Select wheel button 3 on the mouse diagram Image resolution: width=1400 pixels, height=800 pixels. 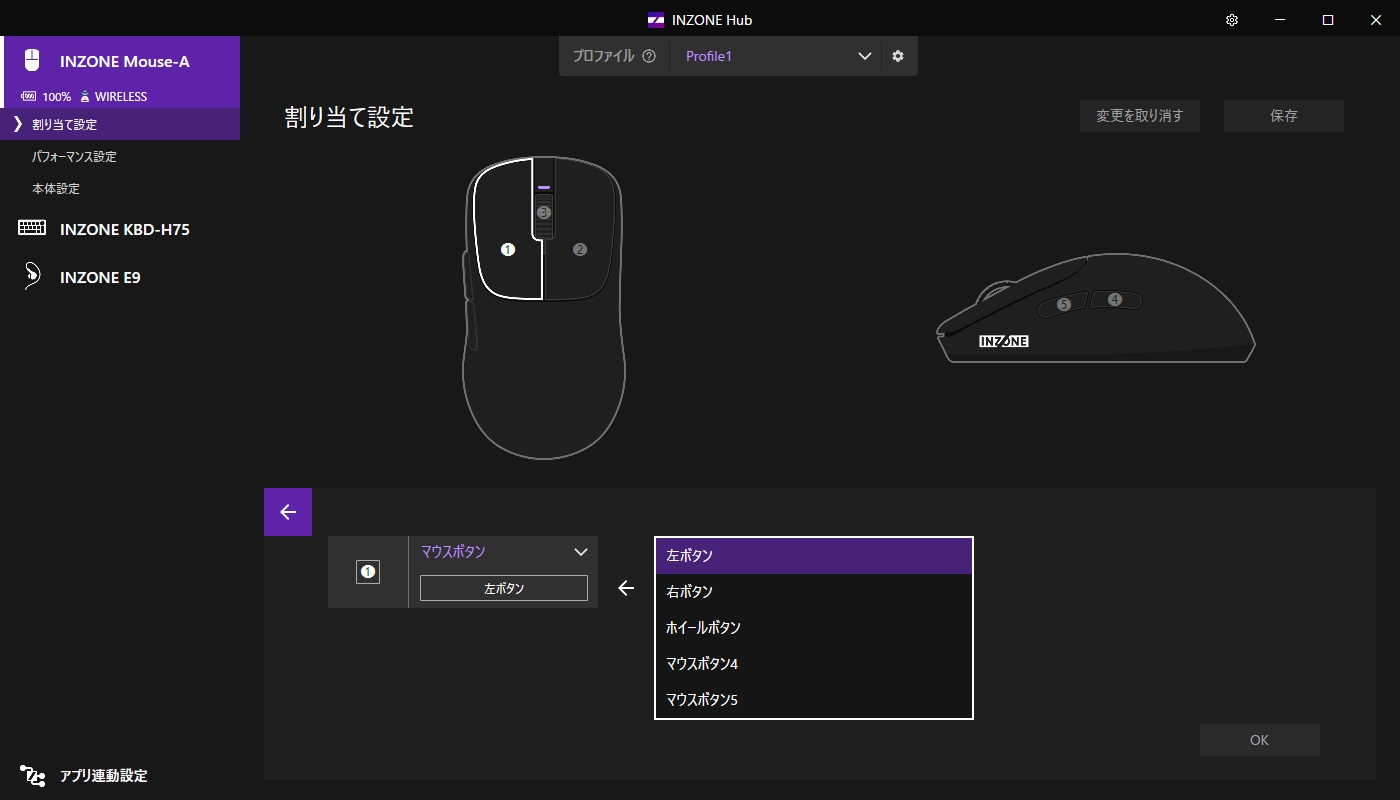tap(544, 212)
